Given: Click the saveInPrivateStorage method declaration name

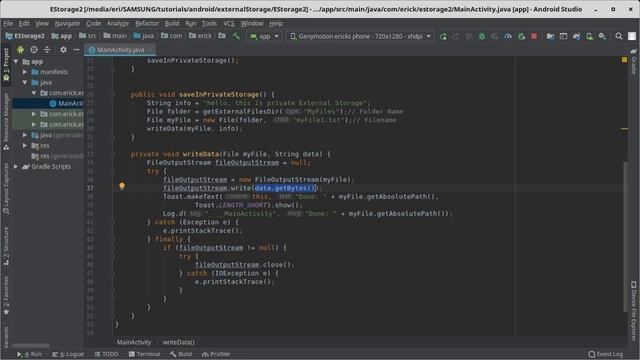Looking at the screenshot, I should (x=219, y=94).
